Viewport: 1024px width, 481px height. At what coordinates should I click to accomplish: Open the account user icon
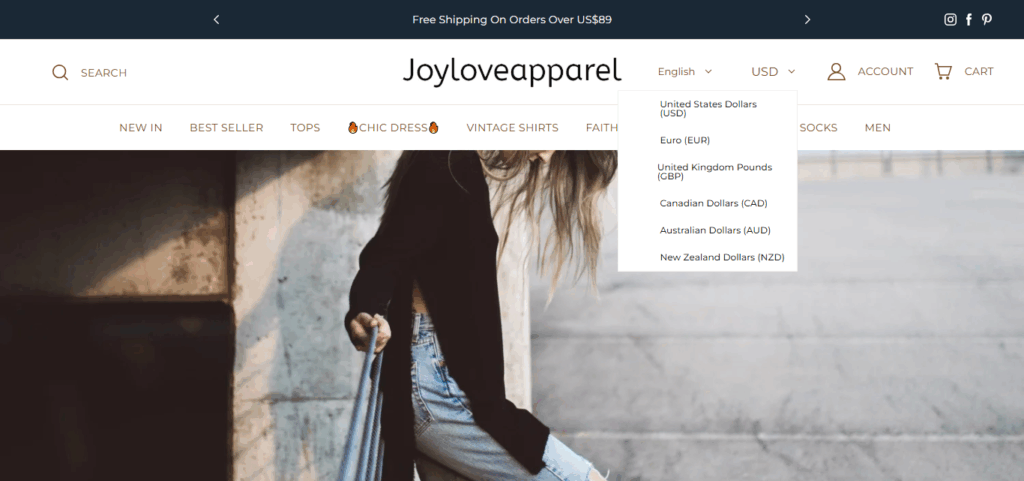836,72
